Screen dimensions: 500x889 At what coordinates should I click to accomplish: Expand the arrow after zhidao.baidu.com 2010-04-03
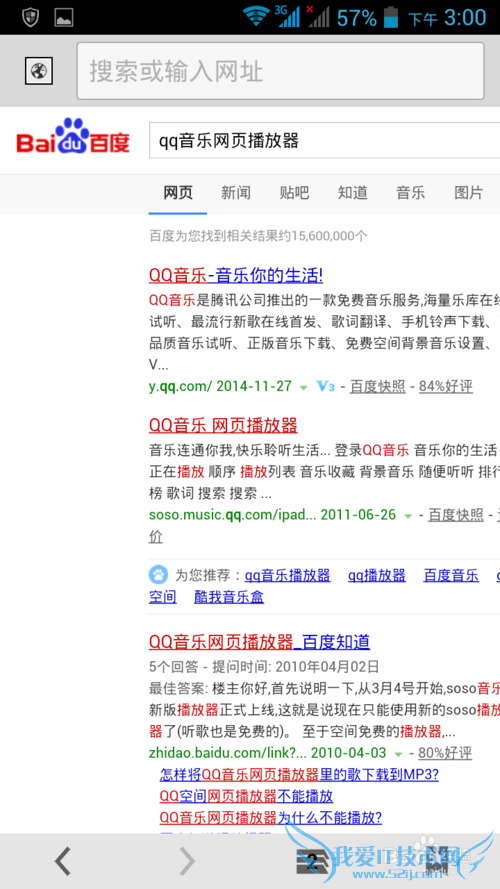(x=398, y=754)
